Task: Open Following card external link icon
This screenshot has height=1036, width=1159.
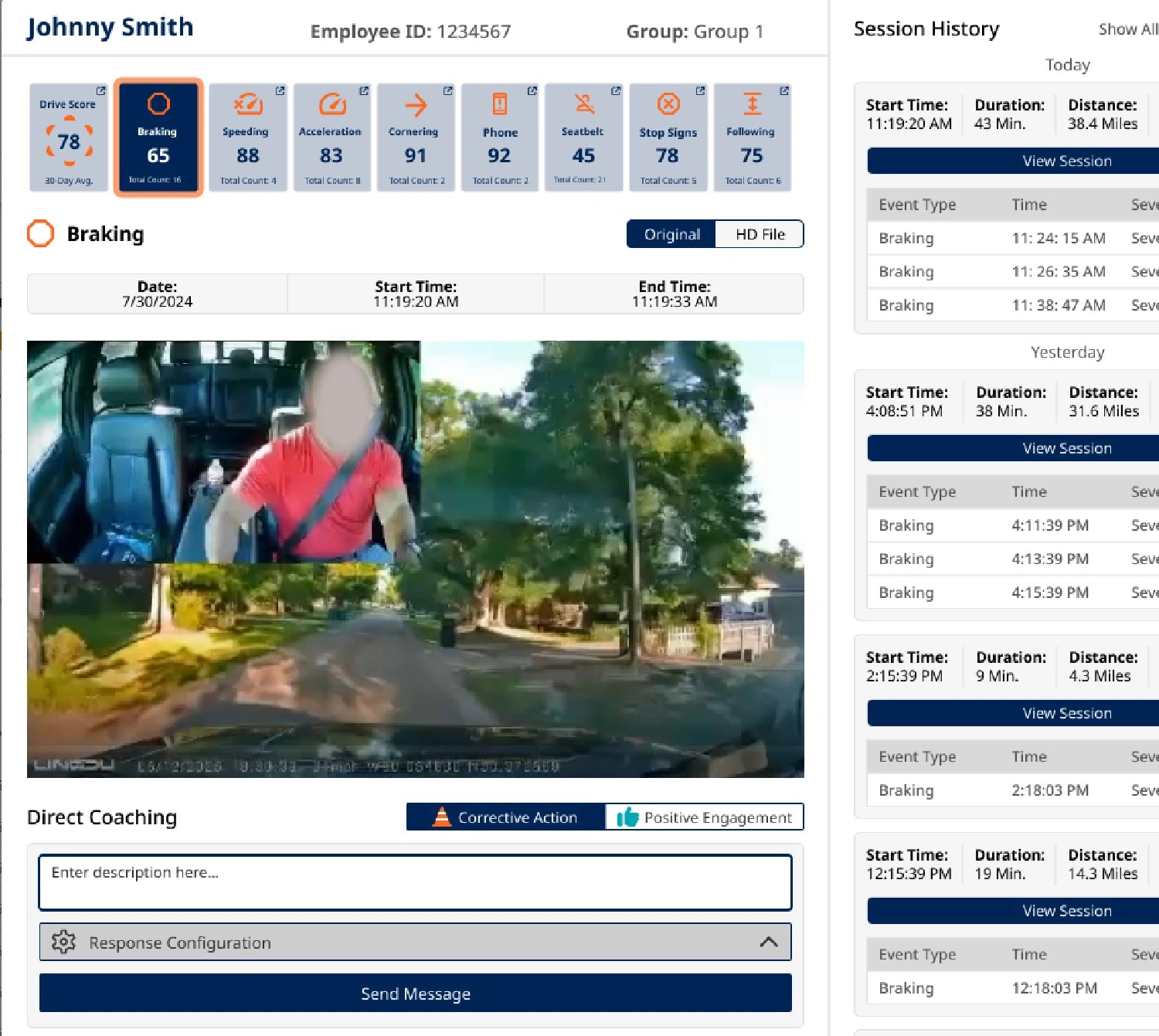Action: point(783,91)
